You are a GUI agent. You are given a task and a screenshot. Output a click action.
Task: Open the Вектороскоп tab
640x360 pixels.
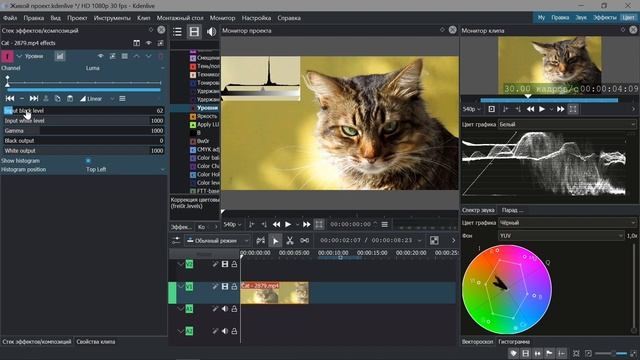(x=478, y=342)
